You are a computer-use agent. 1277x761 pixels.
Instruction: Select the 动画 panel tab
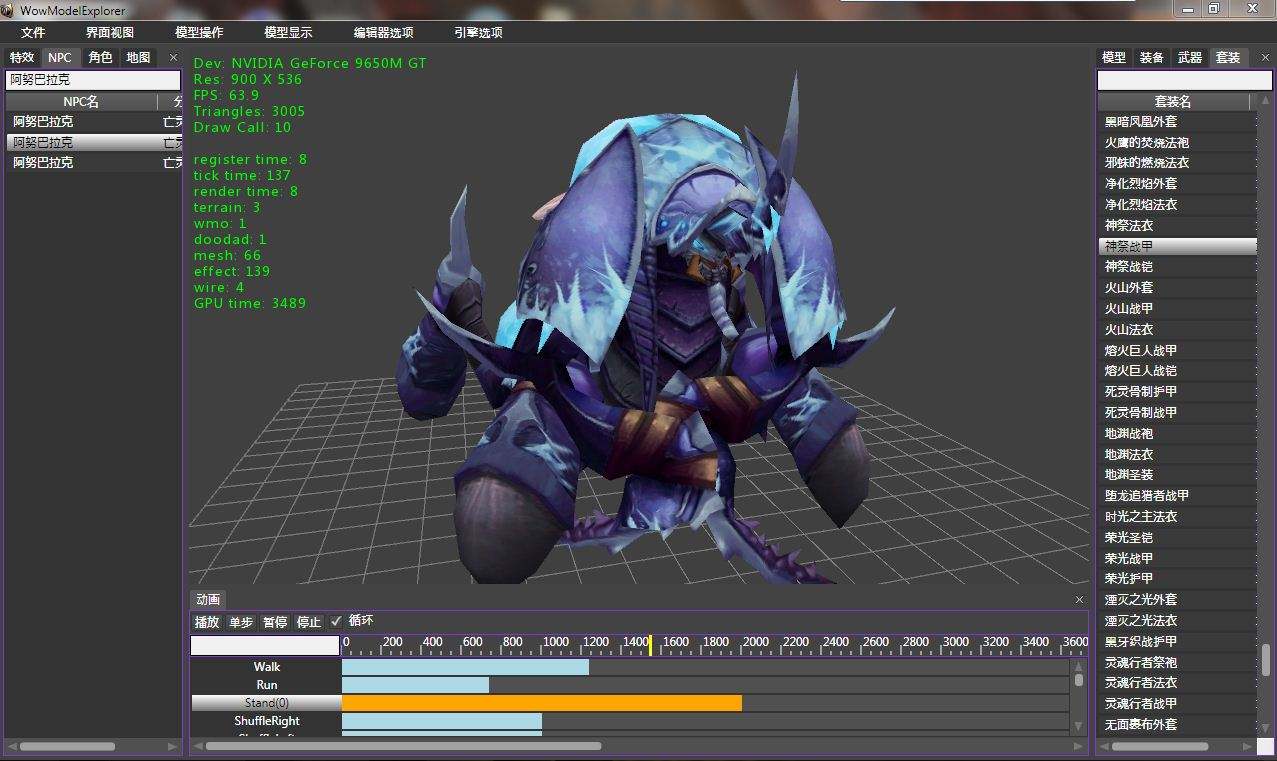pyautogui.click(x=208, y=599)
